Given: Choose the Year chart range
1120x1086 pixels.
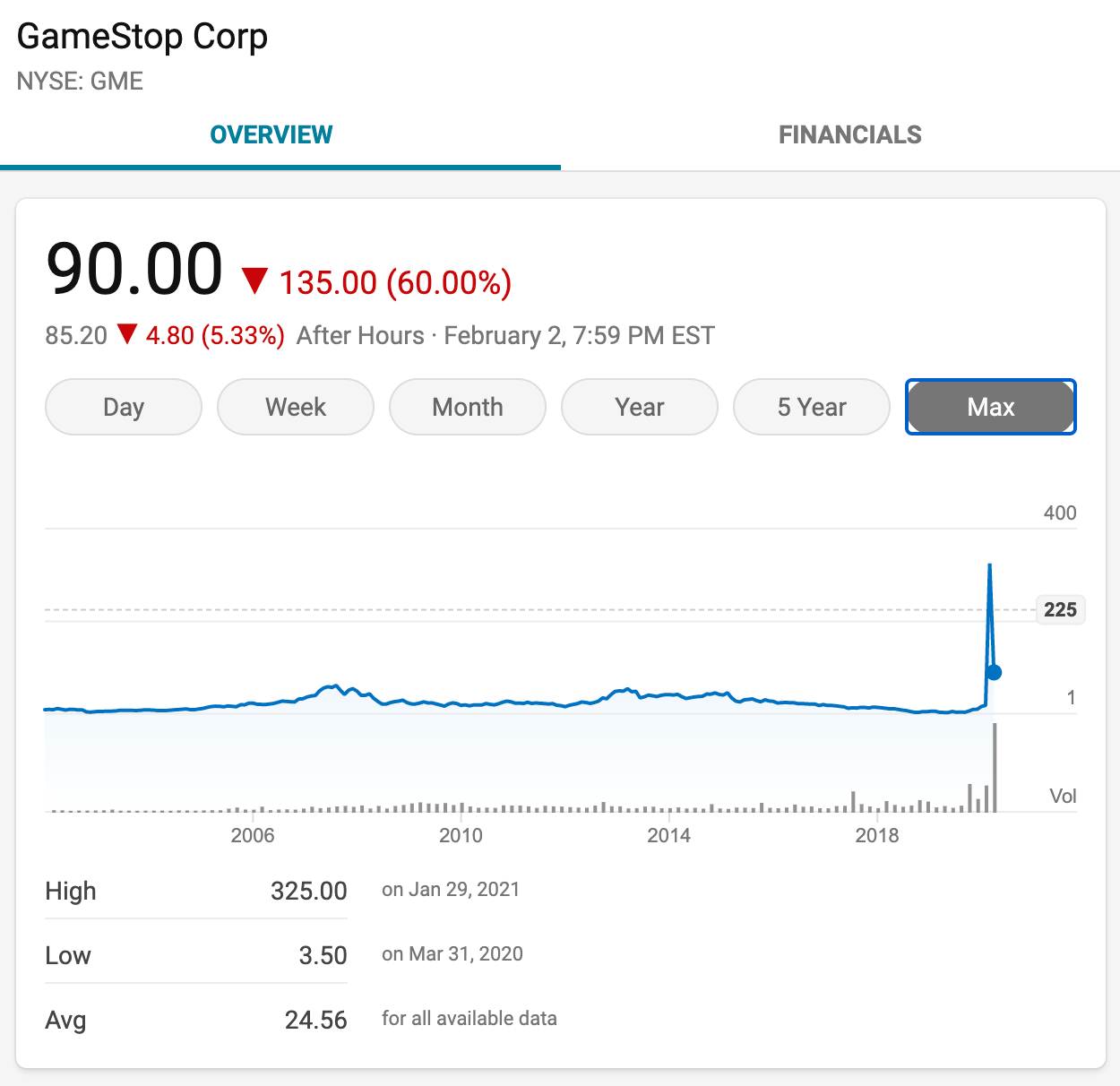Looking at the screenshot, I should click(640, 407).
